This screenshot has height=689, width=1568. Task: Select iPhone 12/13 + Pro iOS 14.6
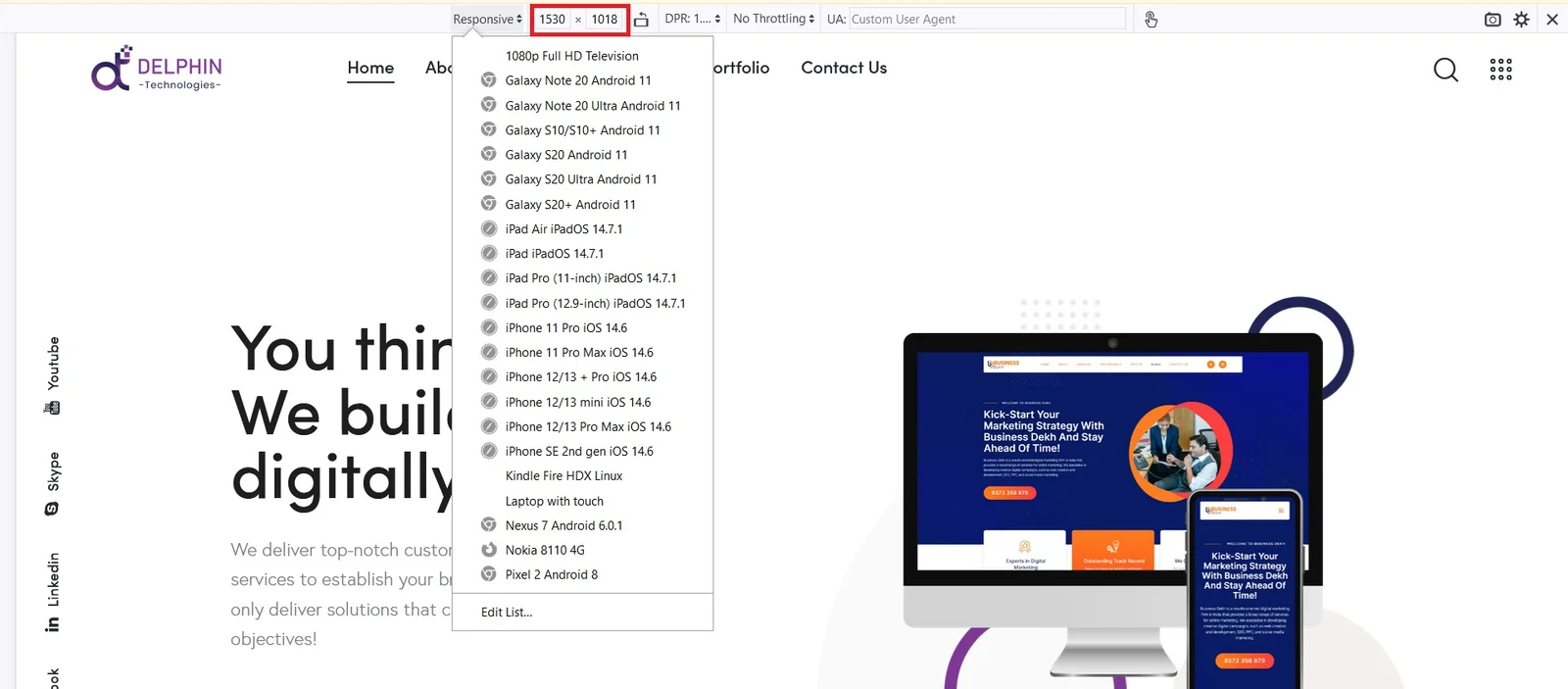(x=582, y=377)
